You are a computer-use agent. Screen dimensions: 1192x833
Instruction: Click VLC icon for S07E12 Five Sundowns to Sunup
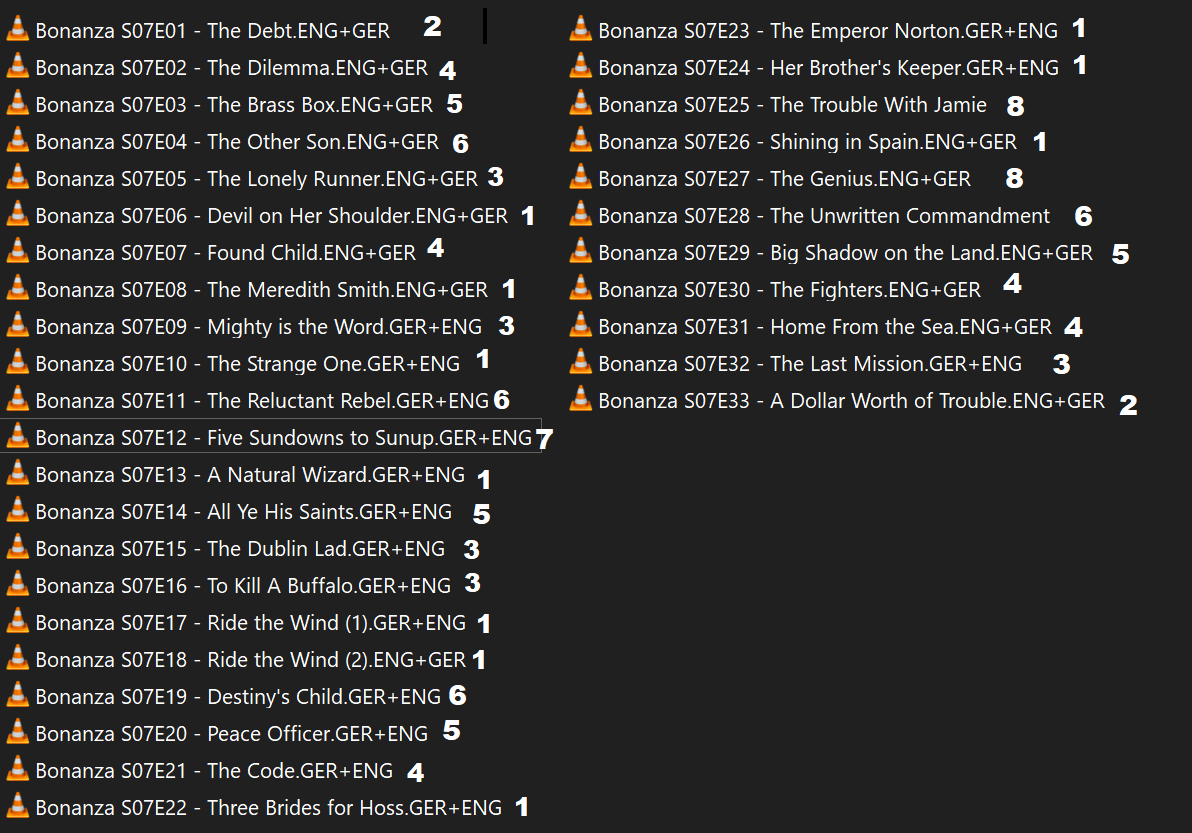coord(17,436)
